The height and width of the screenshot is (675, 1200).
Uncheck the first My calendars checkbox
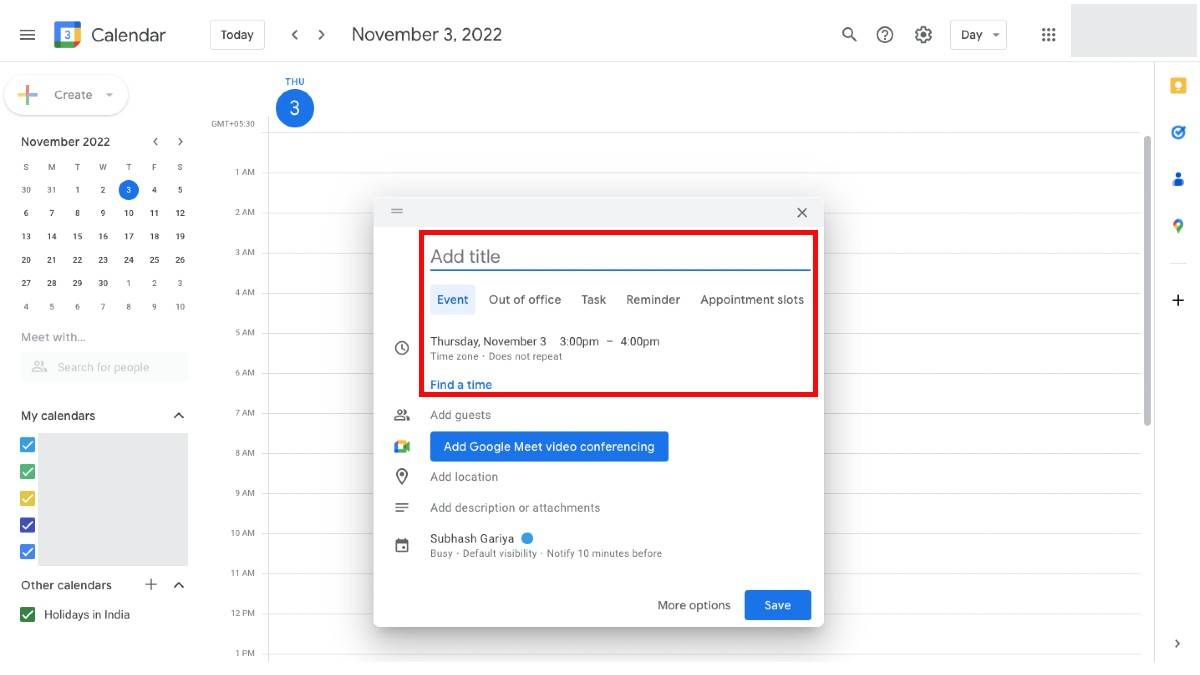tap(28, 445)
